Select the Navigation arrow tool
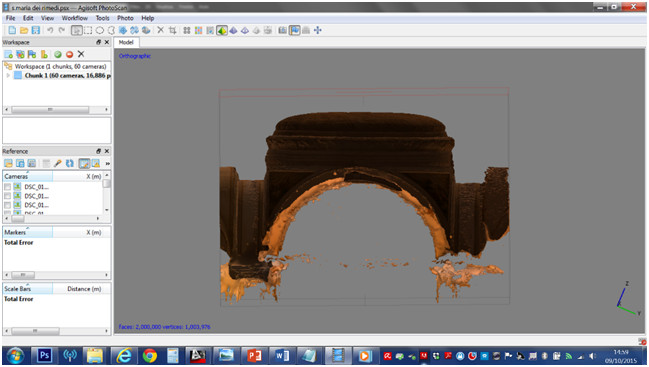This screenshot has height=367, width=649. 77,30
